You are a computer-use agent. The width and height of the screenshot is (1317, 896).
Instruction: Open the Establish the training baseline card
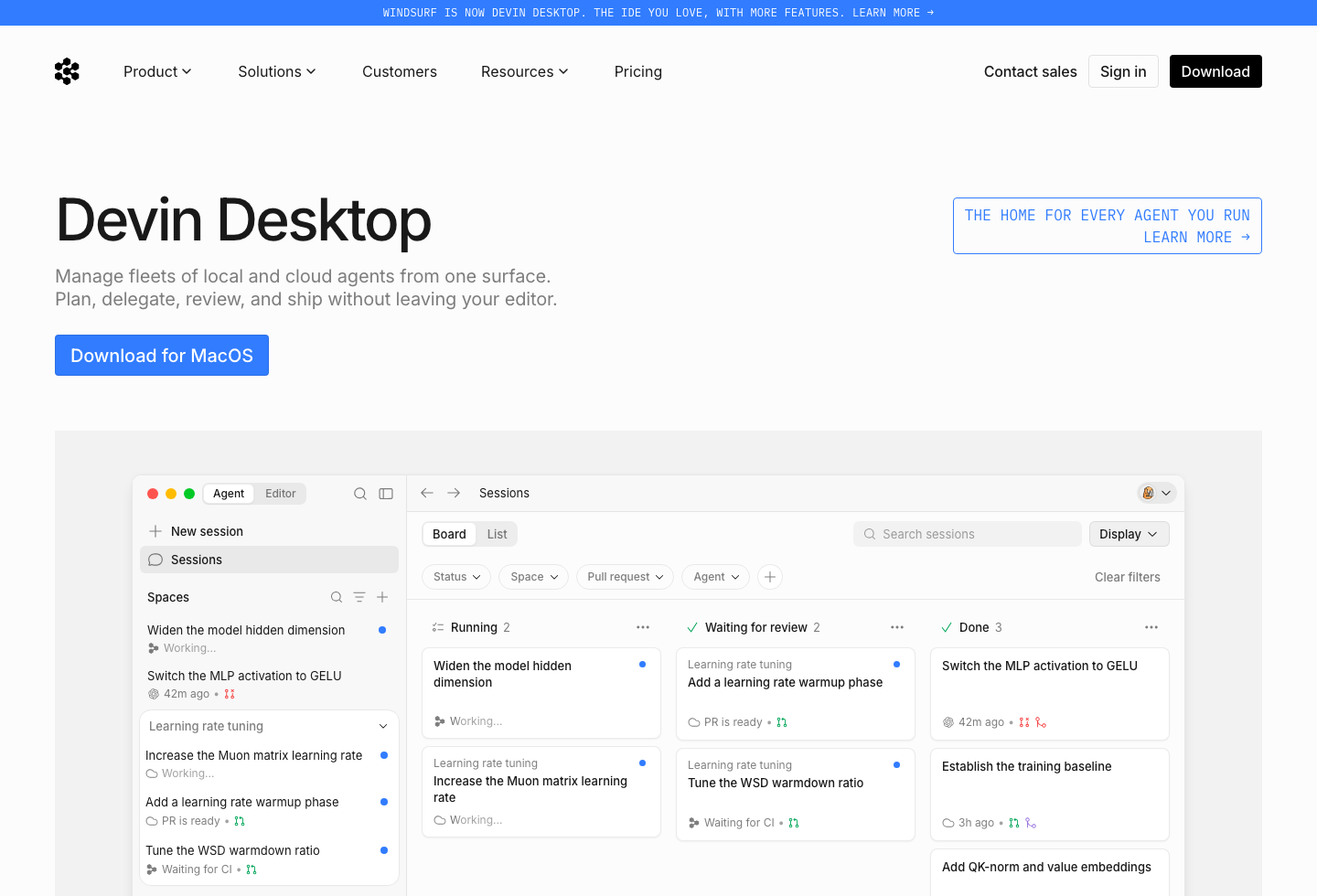tap(1050, 795)
